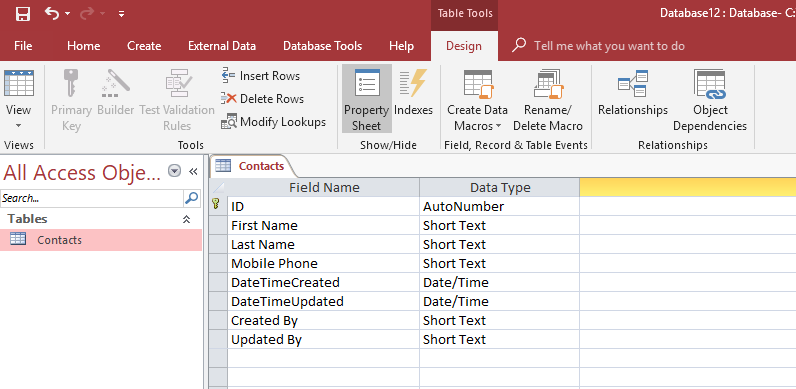Click the Undo arrow icon
The width and height of the screenshot is (796, 389).
pyautogui.click(x=52, y=13)
